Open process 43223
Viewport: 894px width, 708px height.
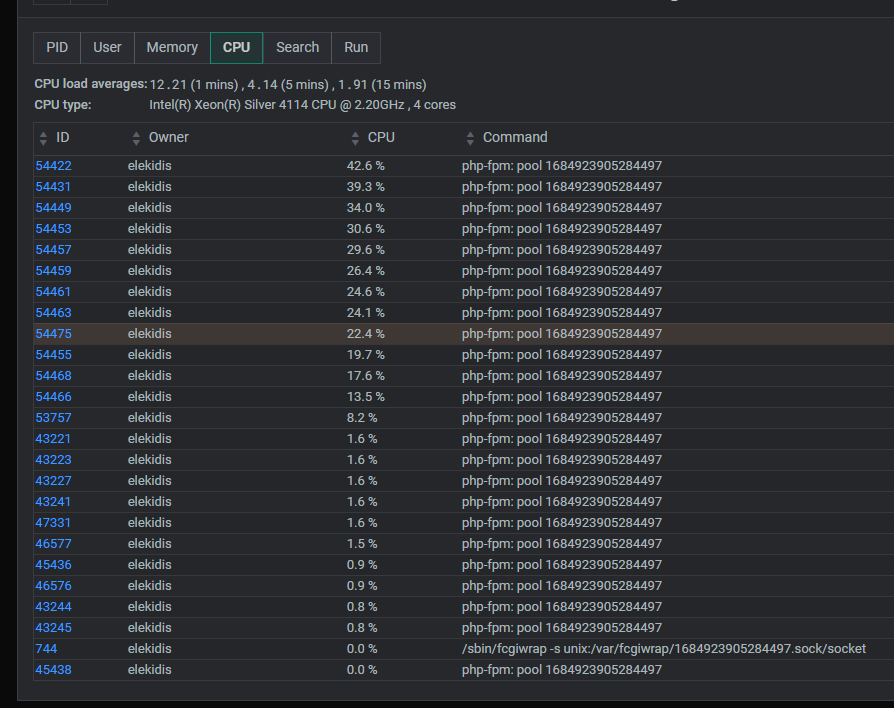[54, 460]
